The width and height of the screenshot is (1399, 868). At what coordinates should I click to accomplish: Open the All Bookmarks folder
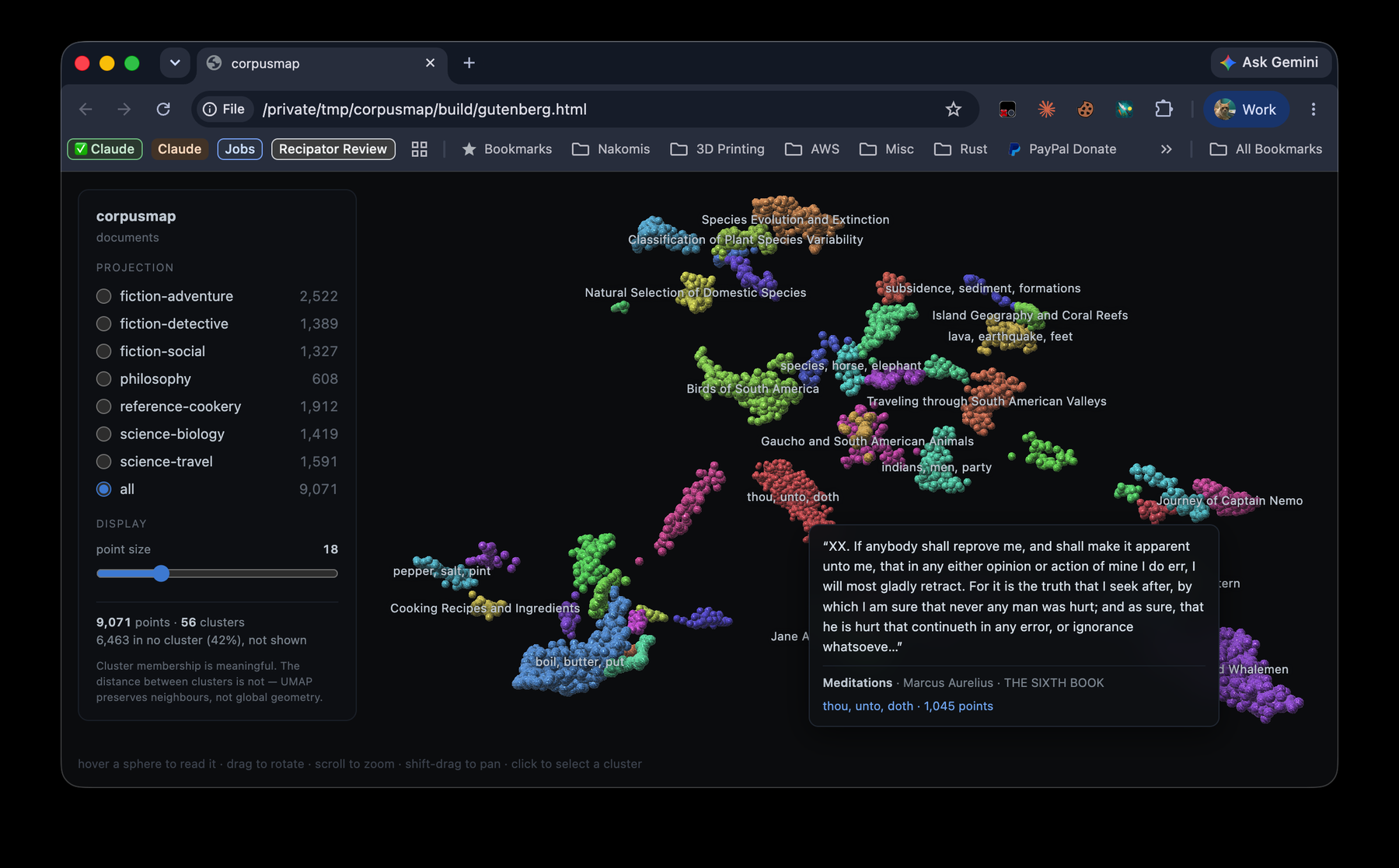pos(1265,149)
